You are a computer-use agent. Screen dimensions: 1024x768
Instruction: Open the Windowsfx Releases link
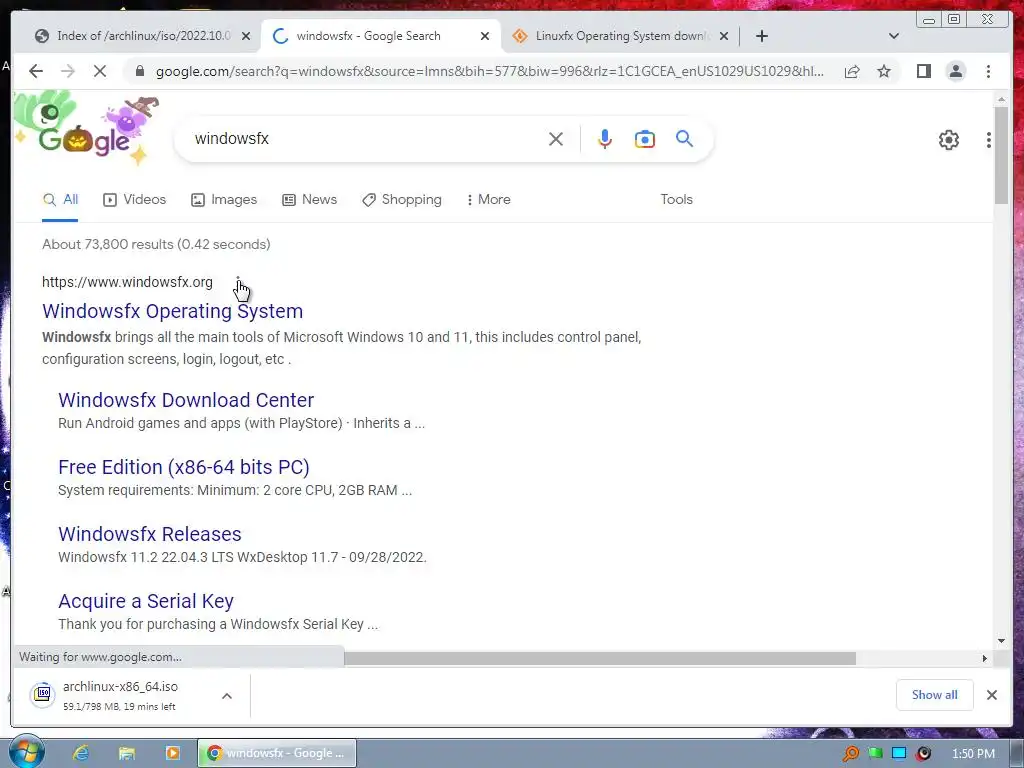coord(150,534)
